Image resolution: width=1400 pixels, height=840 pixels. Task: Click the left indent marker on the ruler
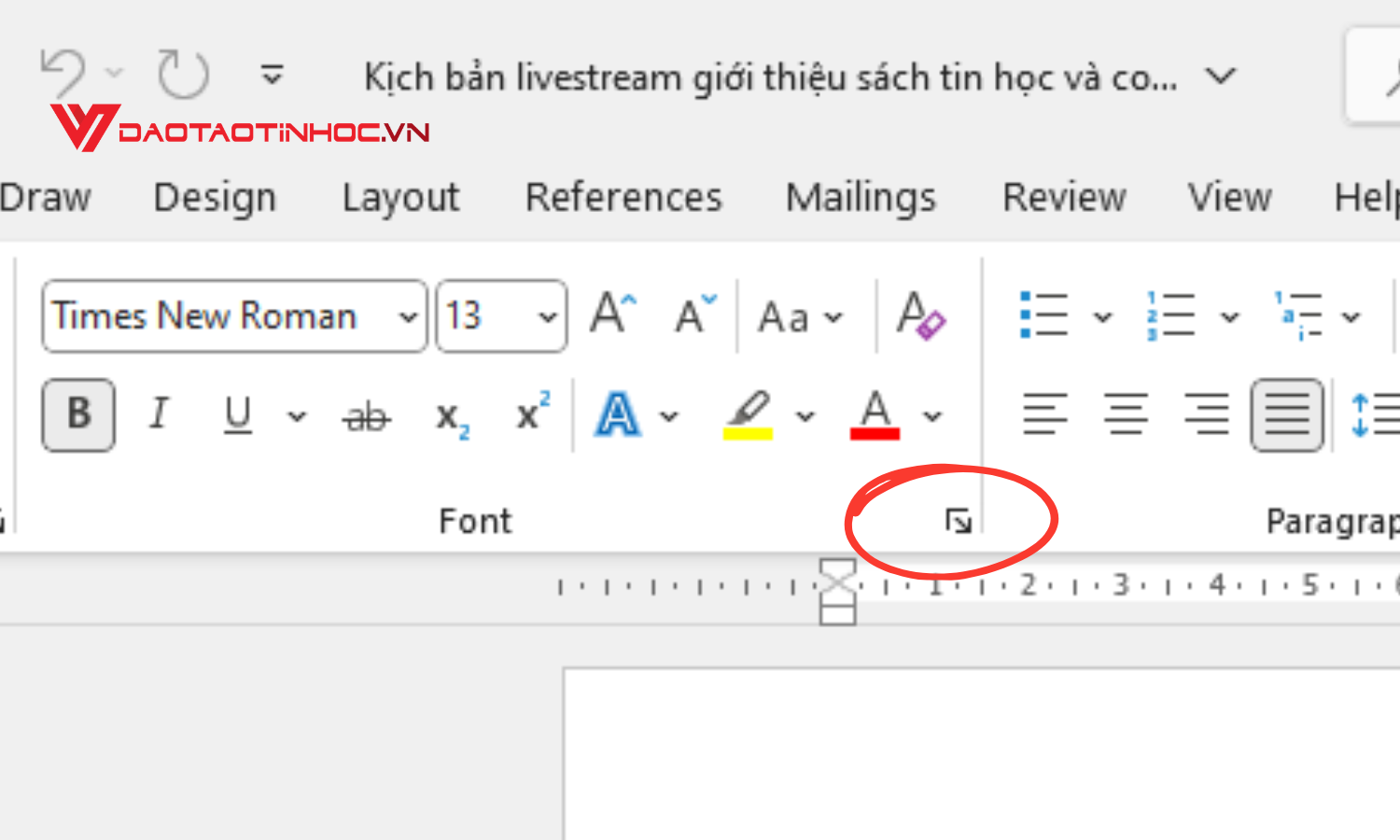(837, 614)
